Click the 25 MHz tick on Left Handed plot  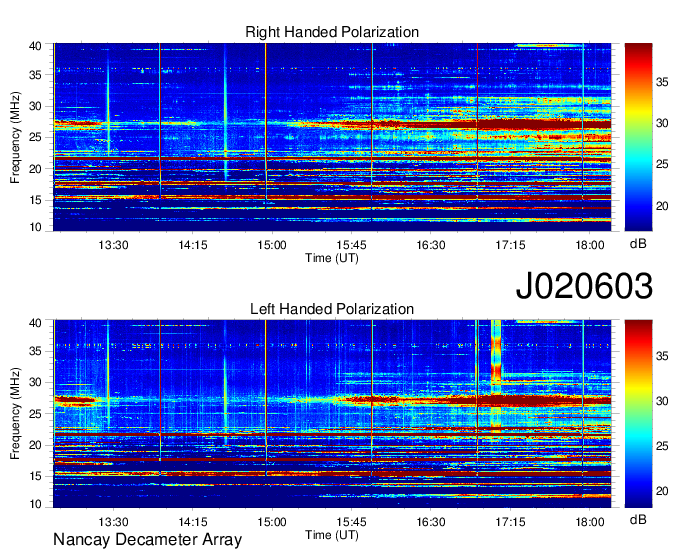pos(35,414)
